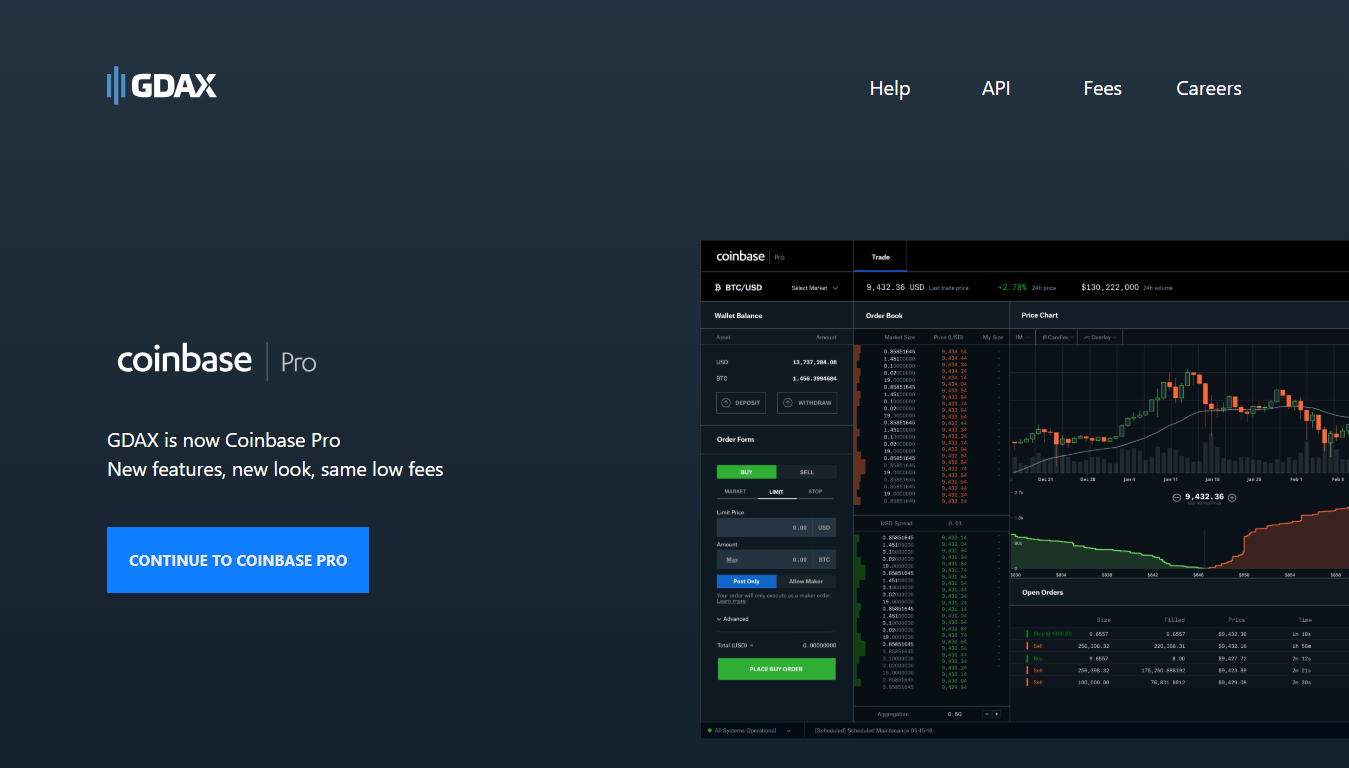Screen dimensions: 1349x768
Task: Click the Limit Price input field
Action: point(776,528)
